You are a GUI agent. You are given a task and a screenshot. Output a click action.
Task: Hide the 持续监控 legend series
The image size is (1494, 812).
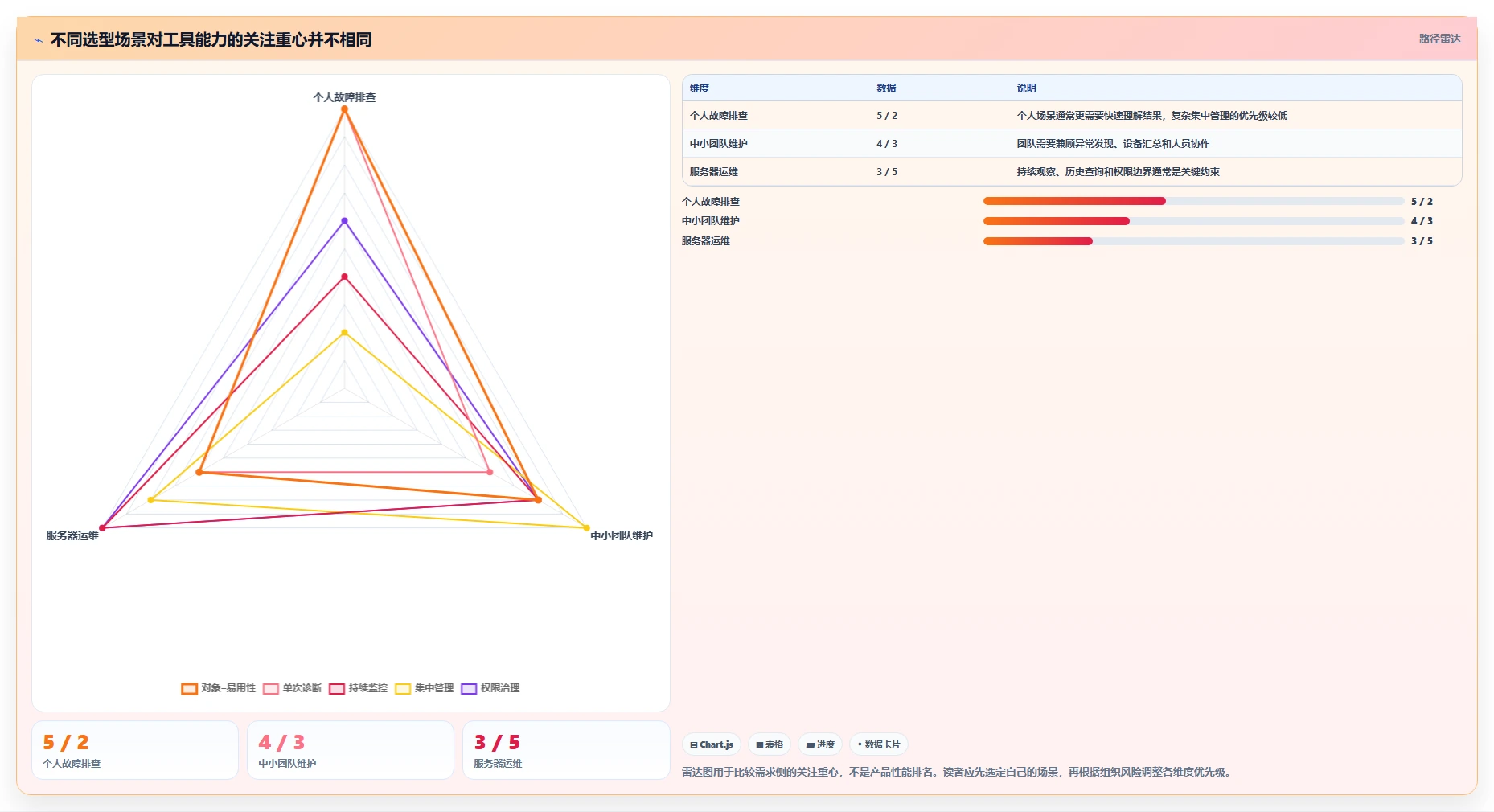click(x=359, y=688)
